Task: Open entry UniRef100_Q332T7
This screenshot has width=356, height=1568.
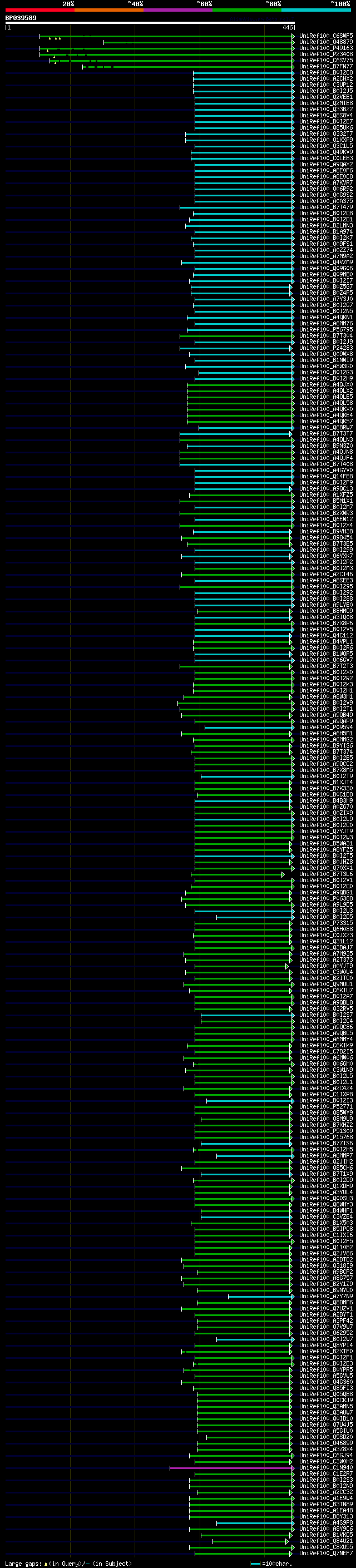Action: click(326, 134)
